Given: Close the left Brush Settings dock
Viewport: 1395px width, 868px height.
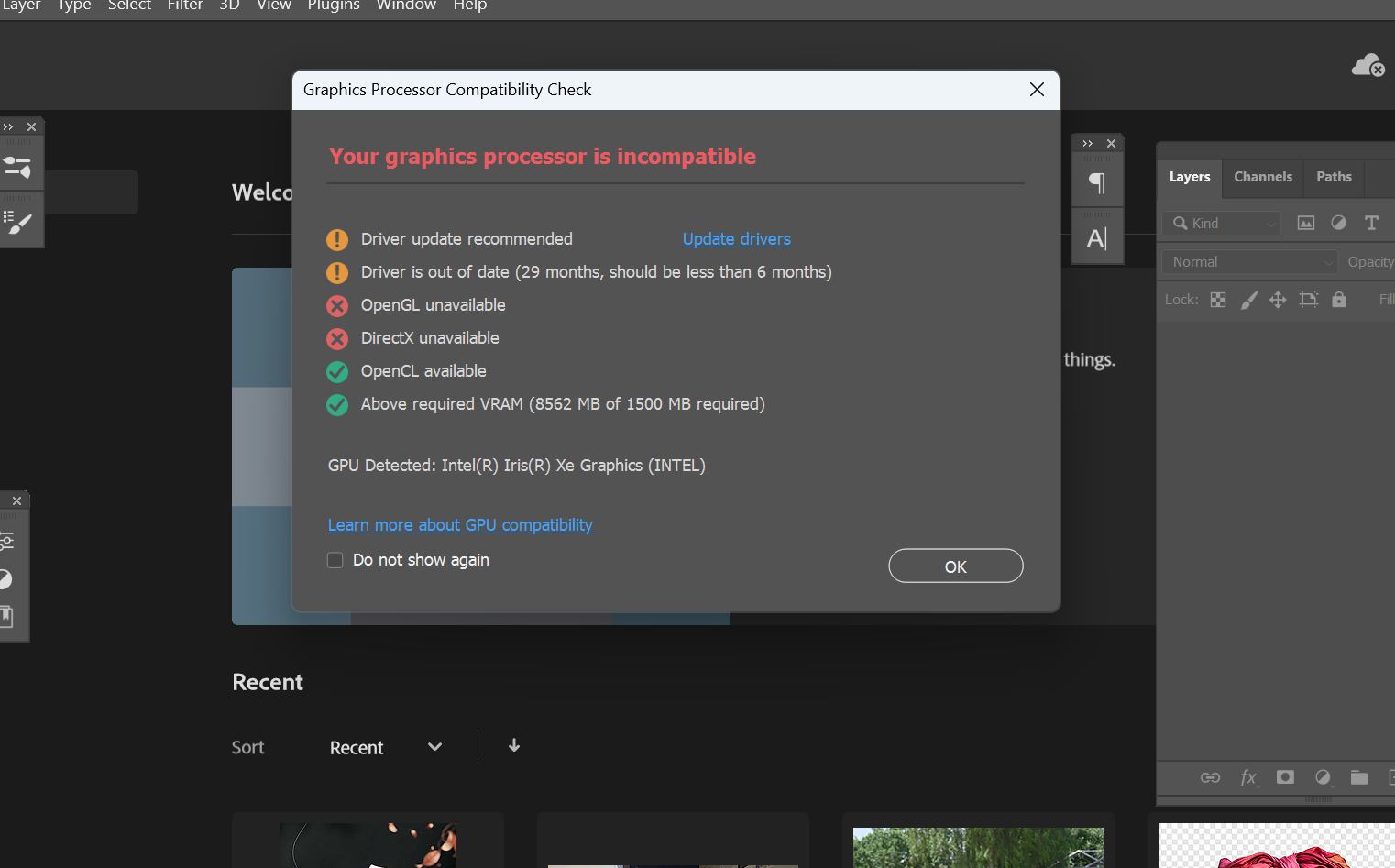Looking at the screenshot, I should click(x=32, y=126).
